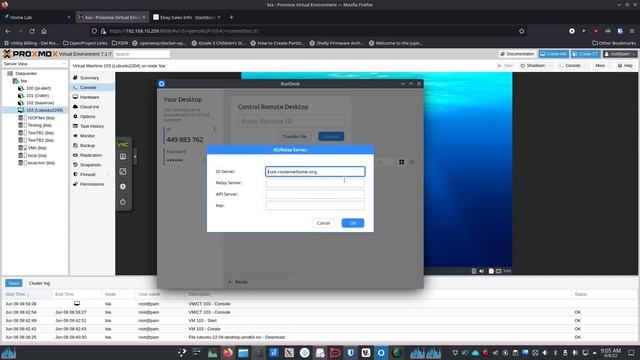Expand the Firewall submenu arrow

point(109,174)
